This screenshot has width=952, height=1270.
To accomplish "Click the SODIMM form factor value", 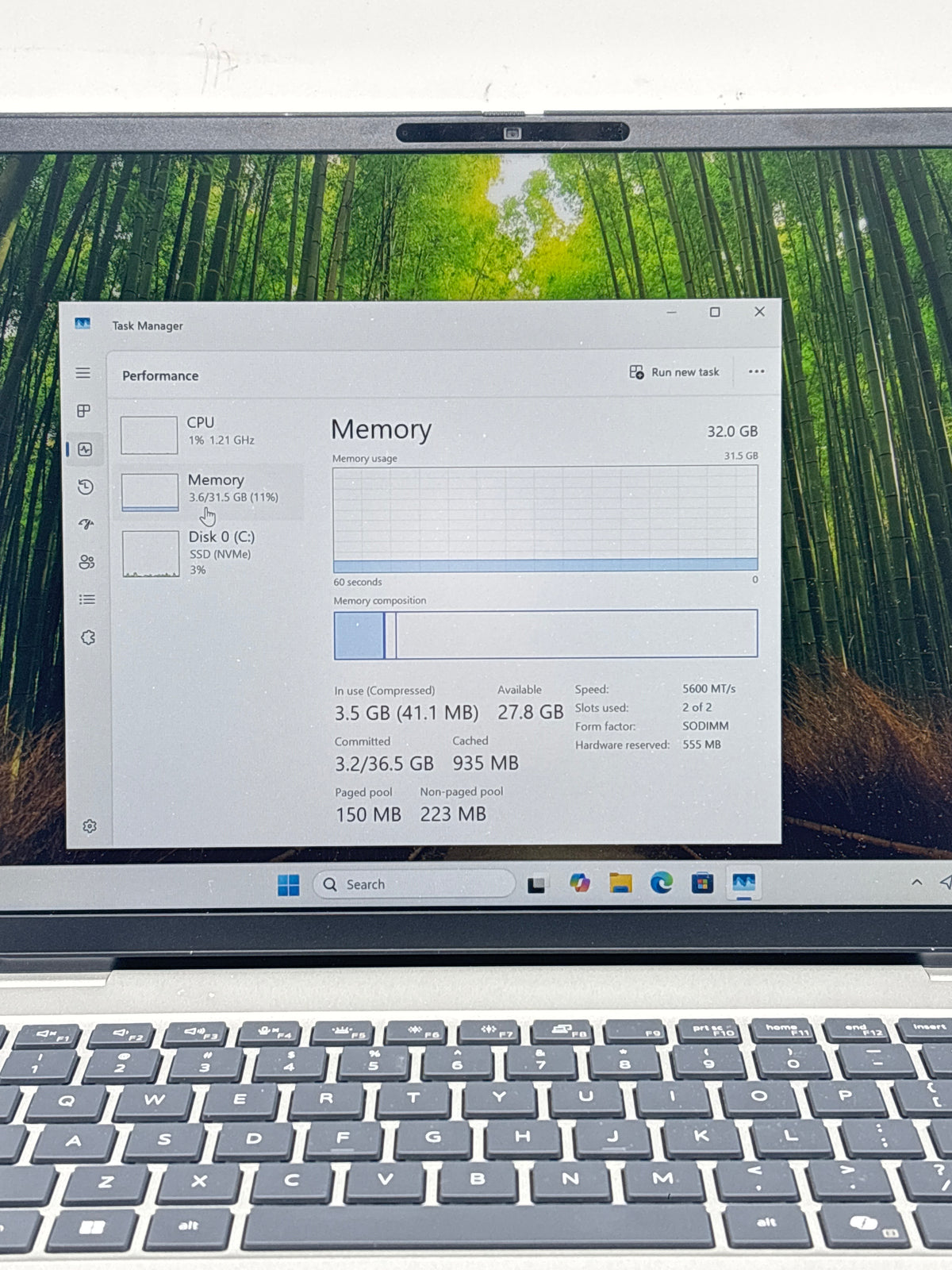I will pos(705,725).
